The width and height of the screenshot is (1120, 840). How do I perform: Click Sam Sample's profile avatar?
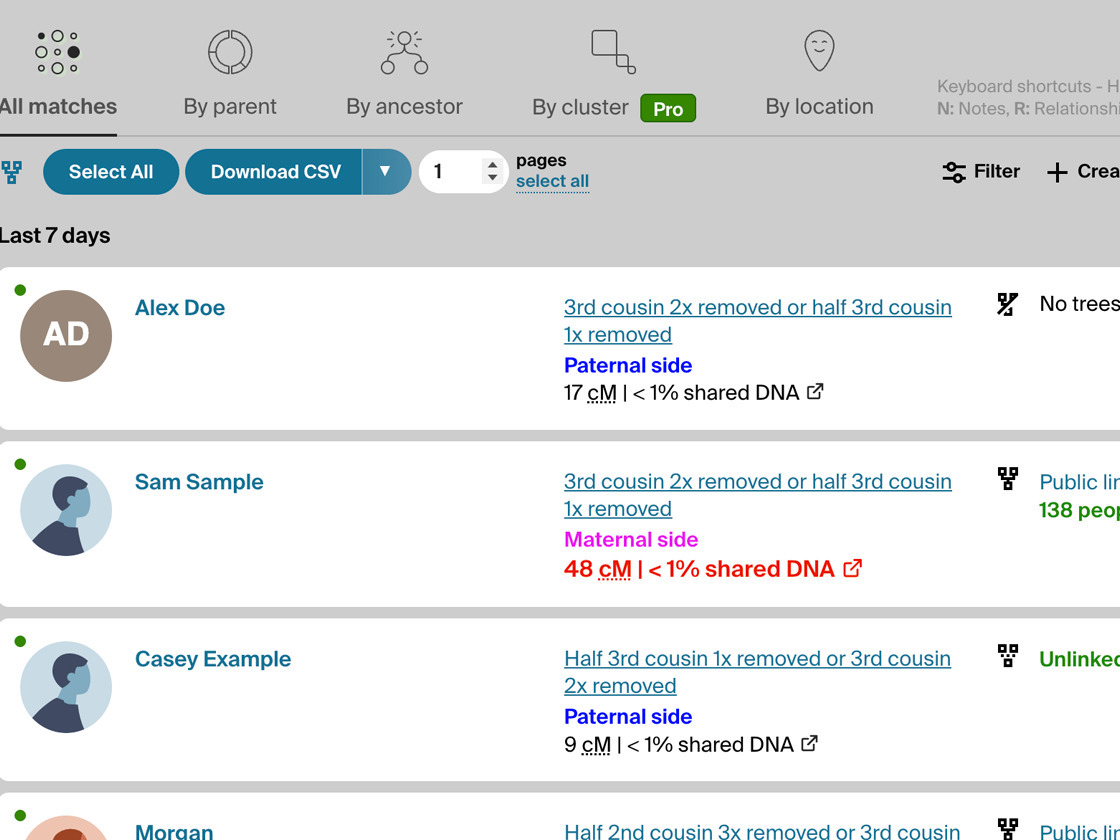coord(66,510)
